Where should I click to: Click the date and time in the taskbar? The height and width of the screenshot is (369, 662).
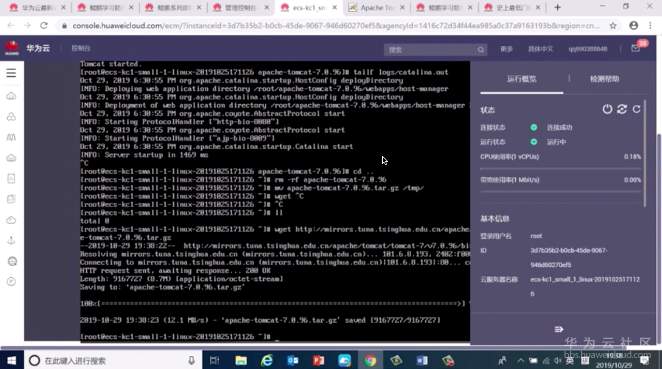click(x=614, y=361)
